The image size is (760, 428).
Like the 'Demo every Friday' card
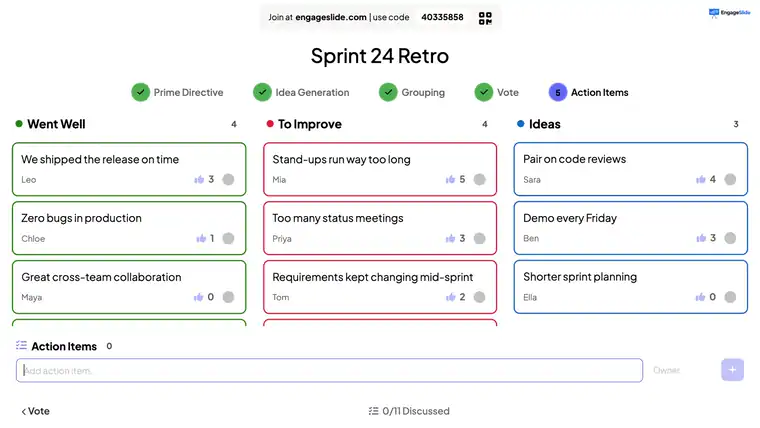coord(701,238)
